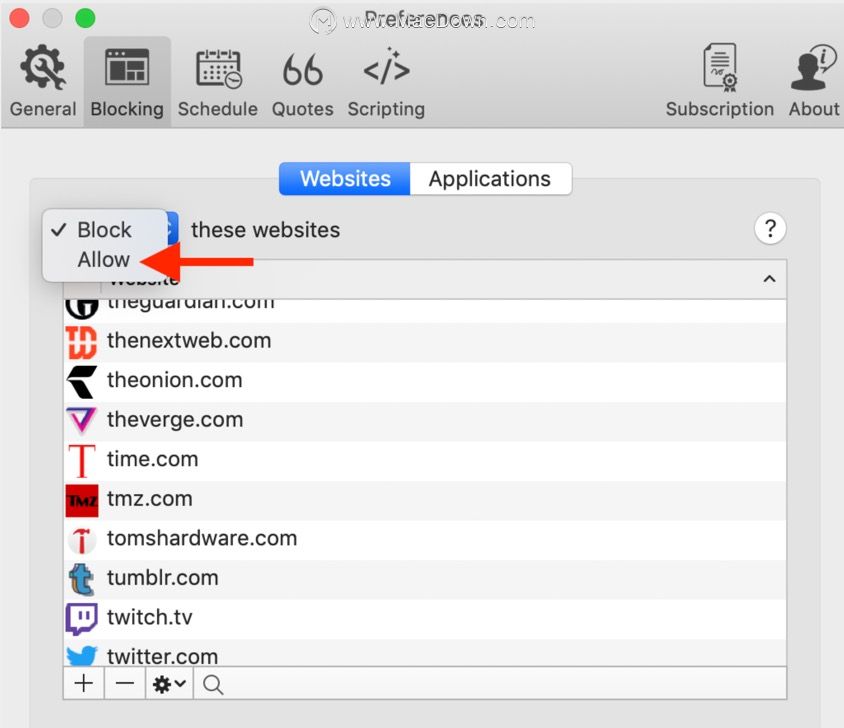The height and width of the screenshot is (728, 844).
Task: Open the help question mark button
Action: (770, 229)
